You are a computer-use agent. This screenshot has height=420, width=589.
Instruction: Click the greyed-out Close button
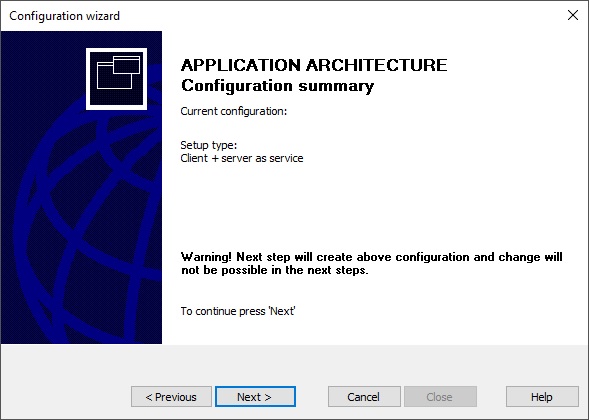(440, 397)
